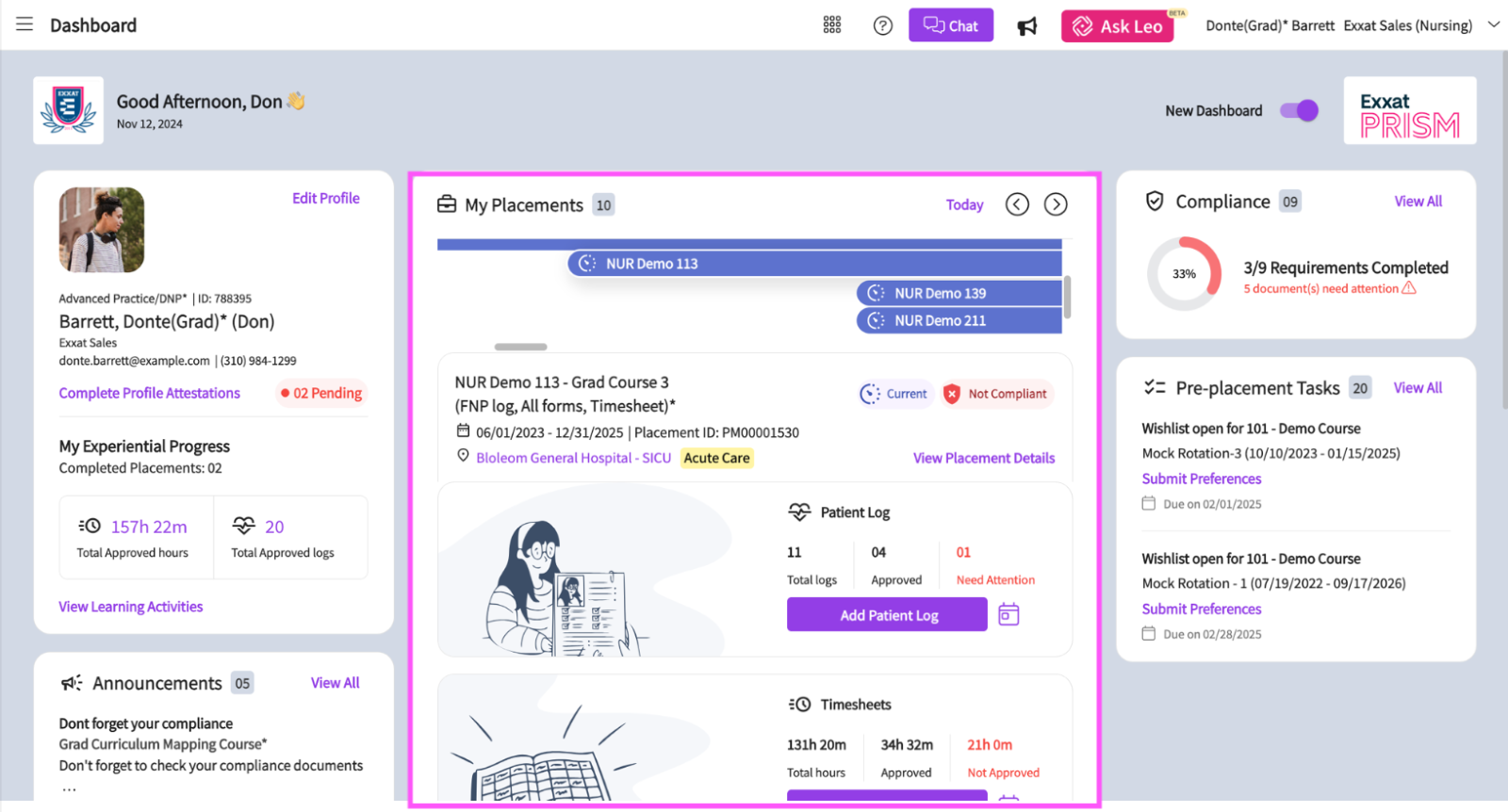Click the profile photo thumbnail
The width and height of the screenshot is (1508, 812).
[102, 230]
